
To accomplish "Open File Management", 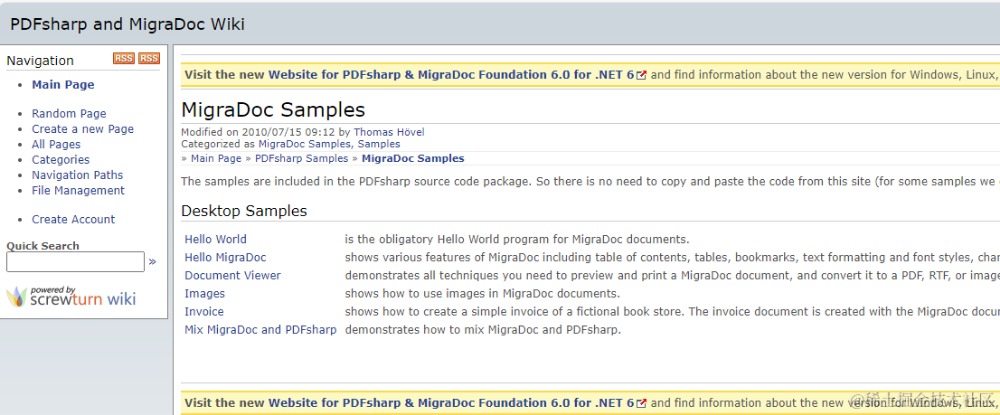I will tap(78, 190).
